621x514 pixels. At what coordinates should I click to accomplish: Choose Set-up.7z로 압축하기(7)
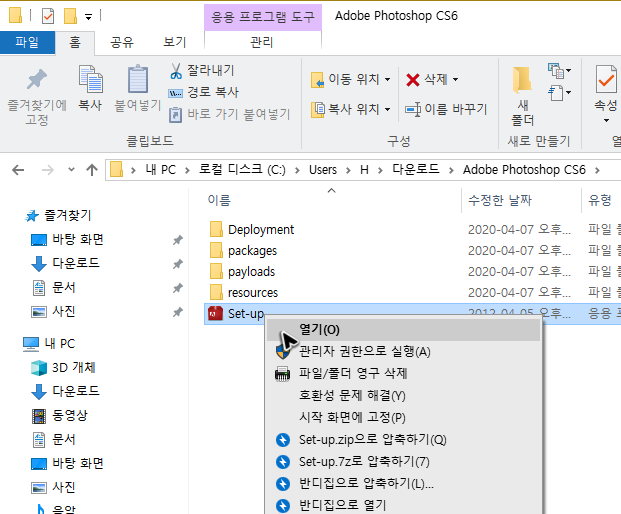pyautogui.click(x=403, y=461)
